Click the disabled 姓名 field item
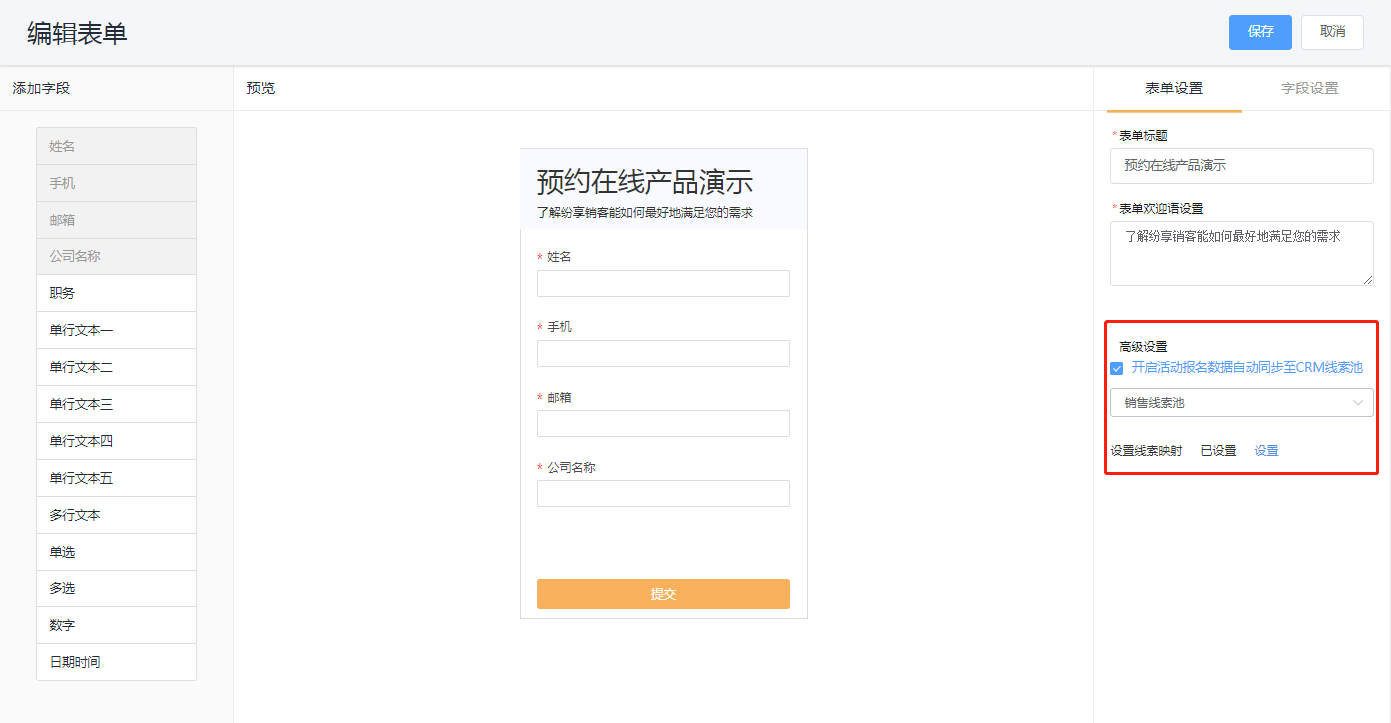1391x723 pixels. pos(116,146)
